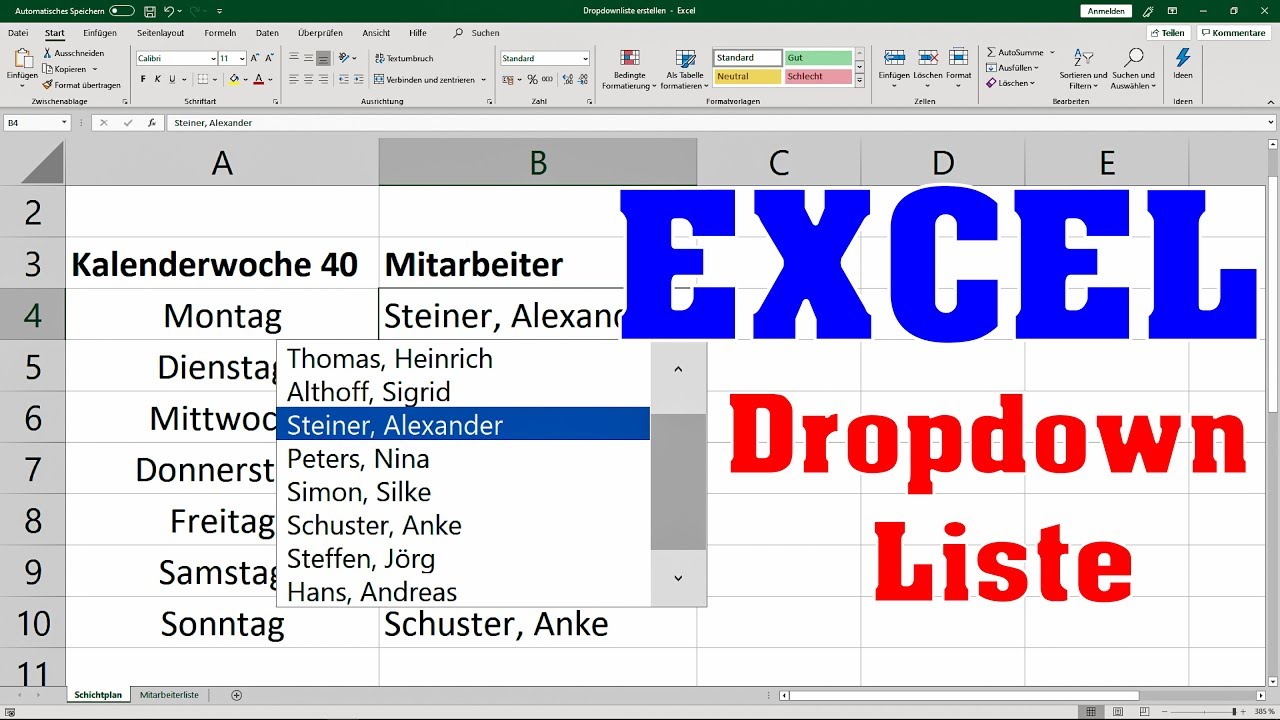Toggle underline formatting (U)

172,79
